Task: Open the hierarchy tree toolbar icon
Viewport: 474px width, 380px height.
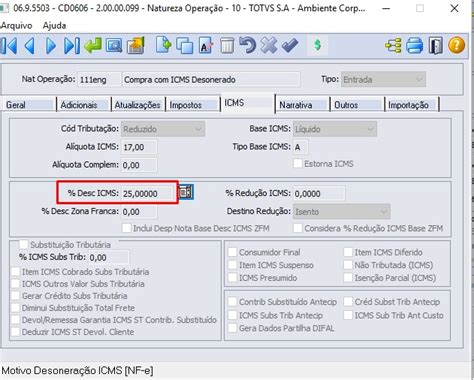Action: tap(393, 46)
